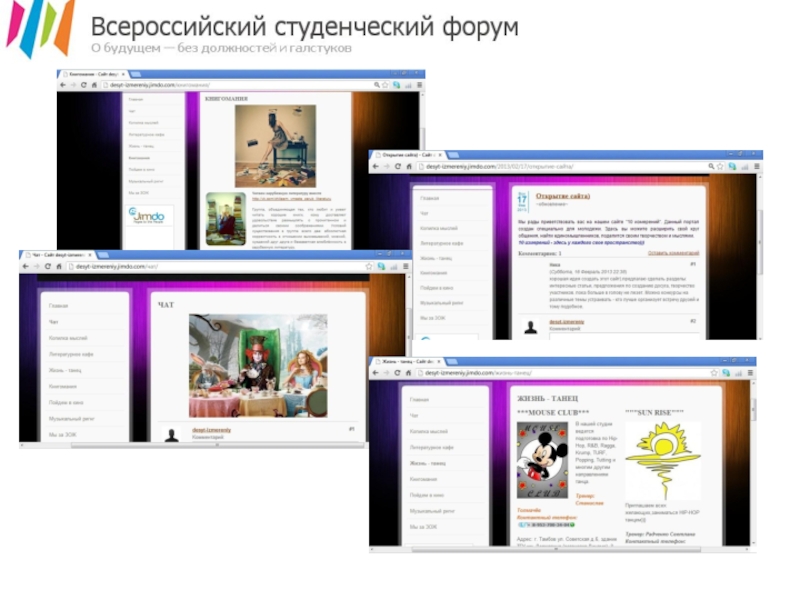The width and height of the screenshot is (800, 600).
Task: Open Chrome menu in the Жизнь - танец window
Action: coord(751,373)
